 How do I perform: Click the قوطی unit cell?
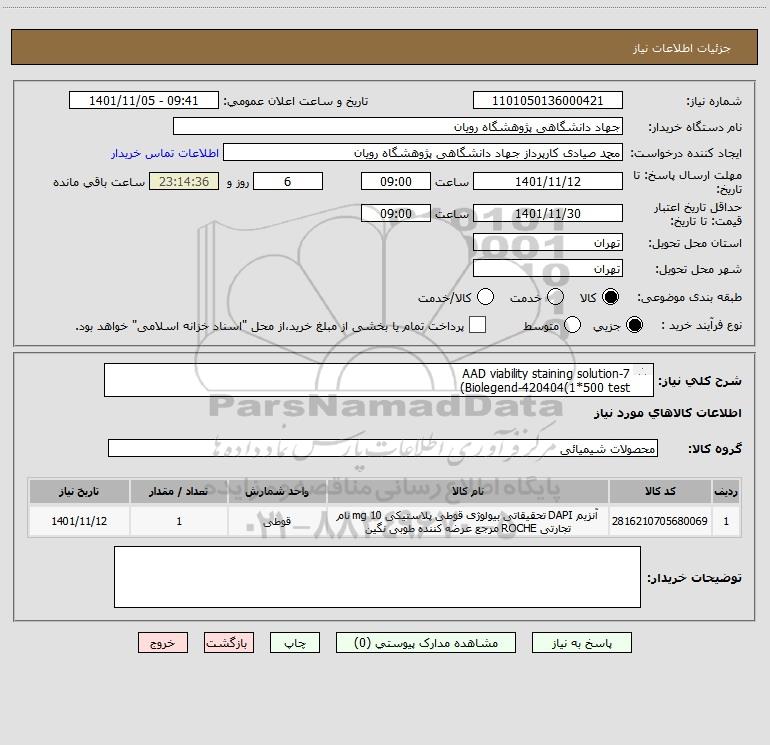[277, 522]
